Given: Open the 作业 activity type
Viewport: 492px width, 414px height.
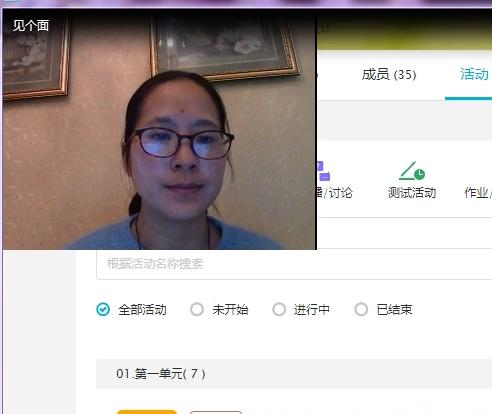Looking at the screenshot, I should coord(478,193).
